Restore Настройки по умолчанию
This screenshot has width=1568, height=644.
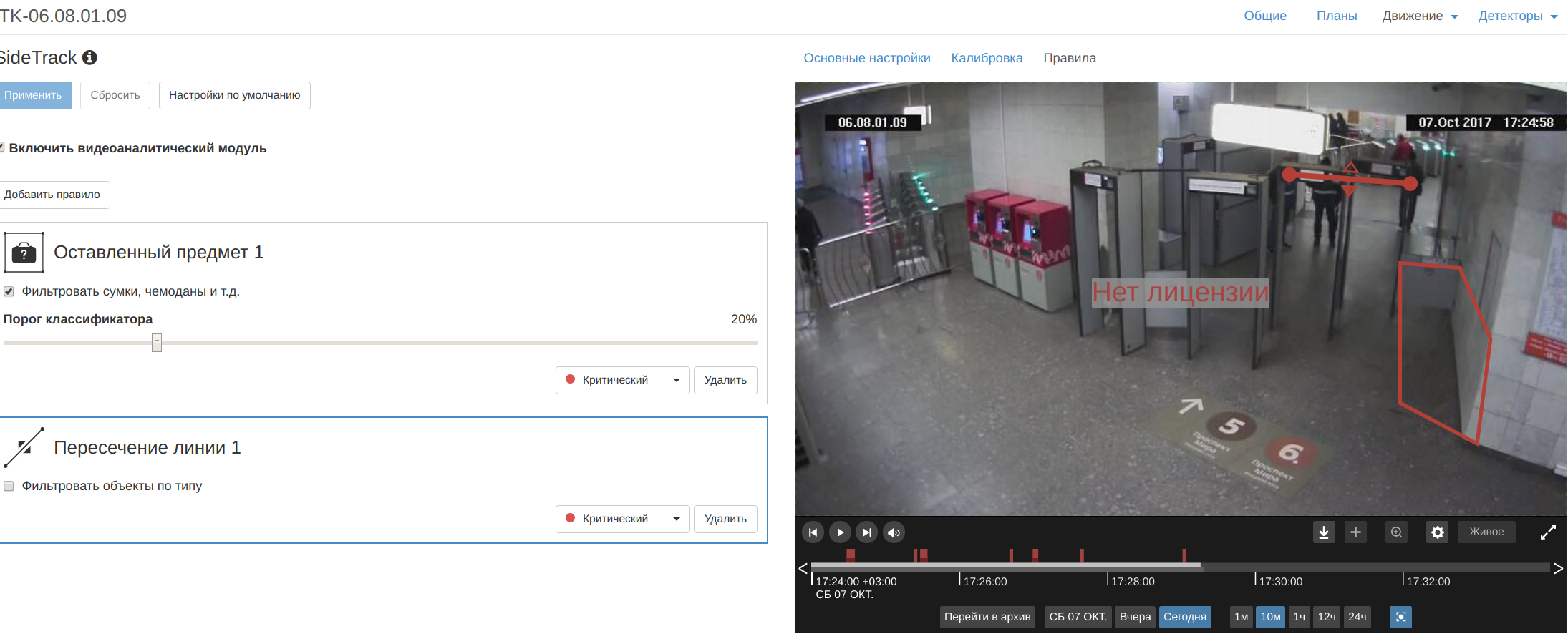pyautogui.click(x=235, y=95)
